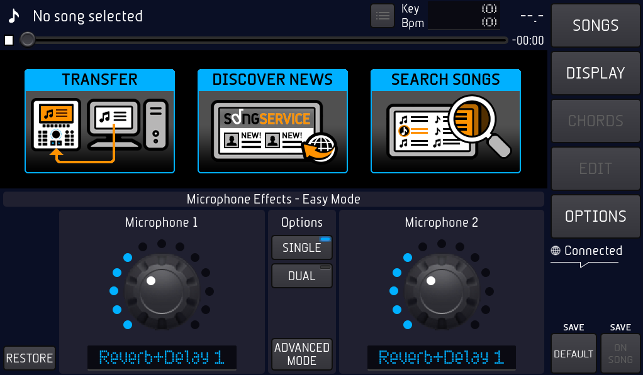This screenshot has width=644, height=376.
Task: Click the 'No song selected' title text
Action: (88, 16)
